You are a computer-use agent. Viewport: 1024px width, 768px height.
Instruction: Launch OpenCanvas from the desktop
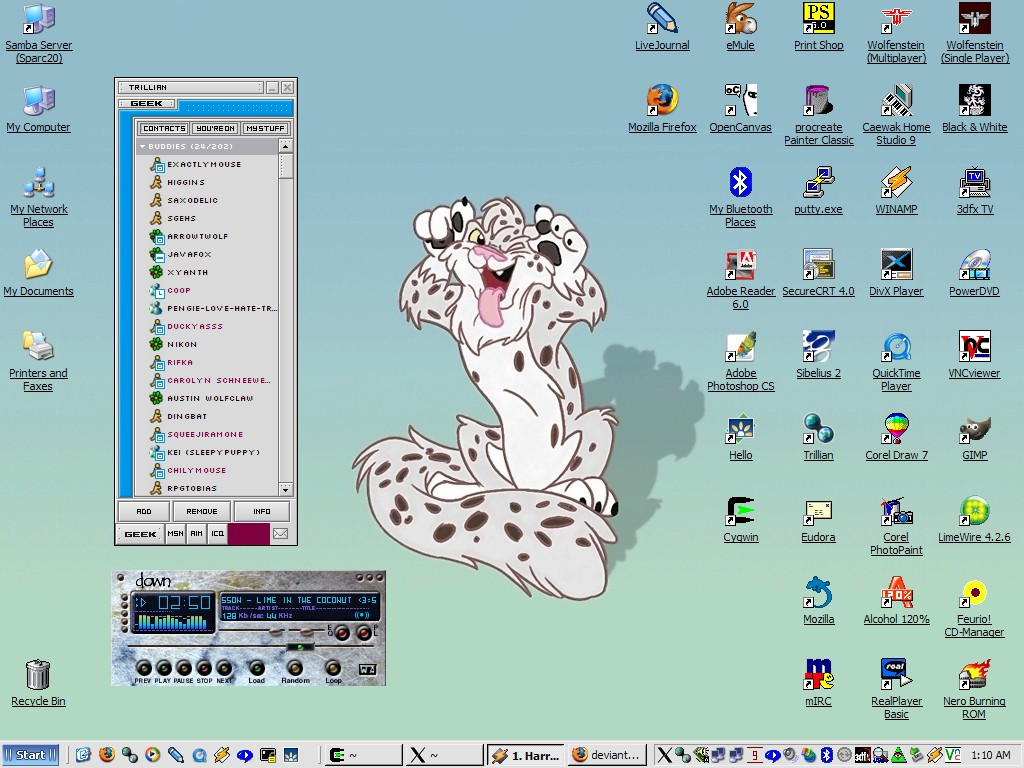click(x=740, y=110)
